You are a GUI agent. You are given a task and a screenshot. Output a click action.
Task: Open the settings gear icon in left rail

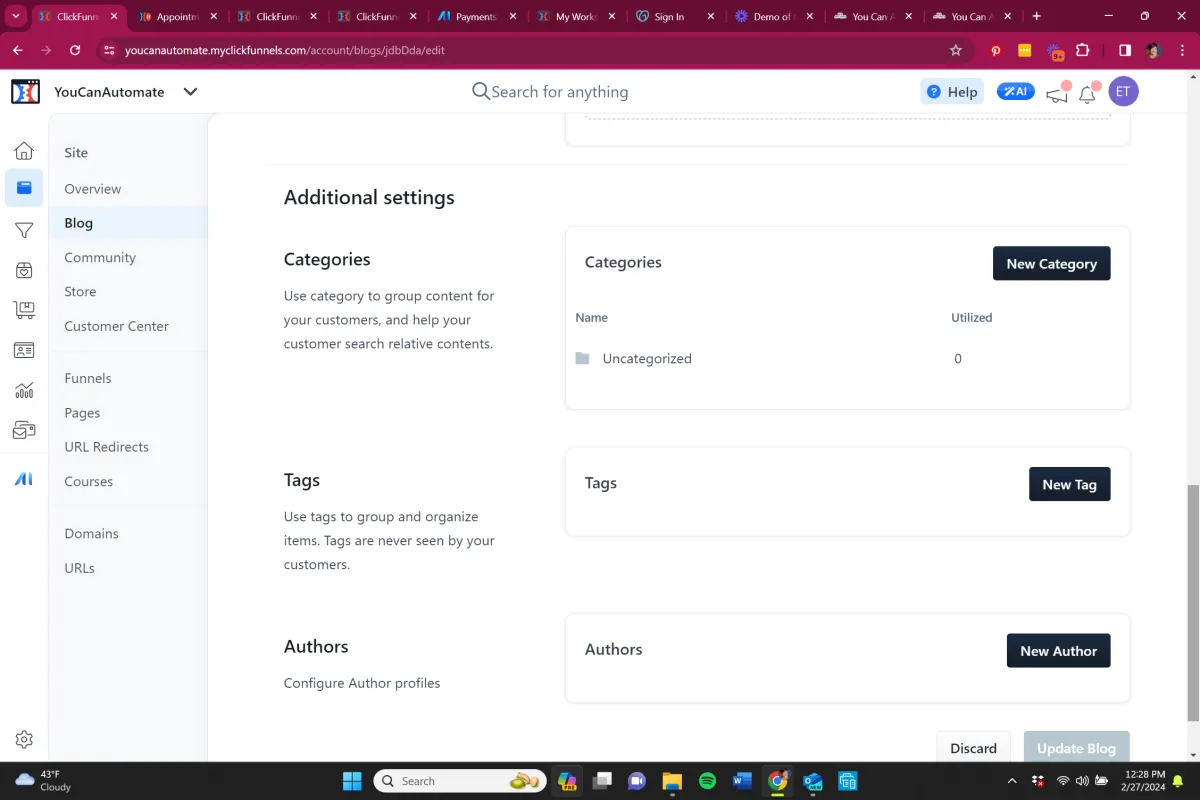[x=24, y=739]
